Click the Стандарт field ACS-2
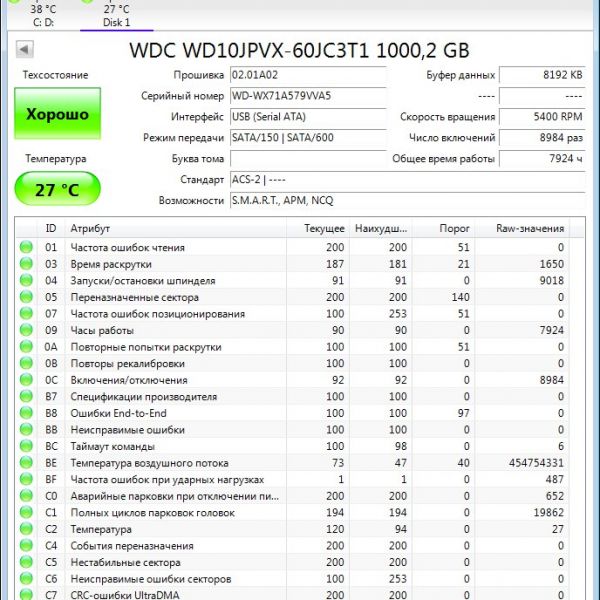 [x=408, y=179]
